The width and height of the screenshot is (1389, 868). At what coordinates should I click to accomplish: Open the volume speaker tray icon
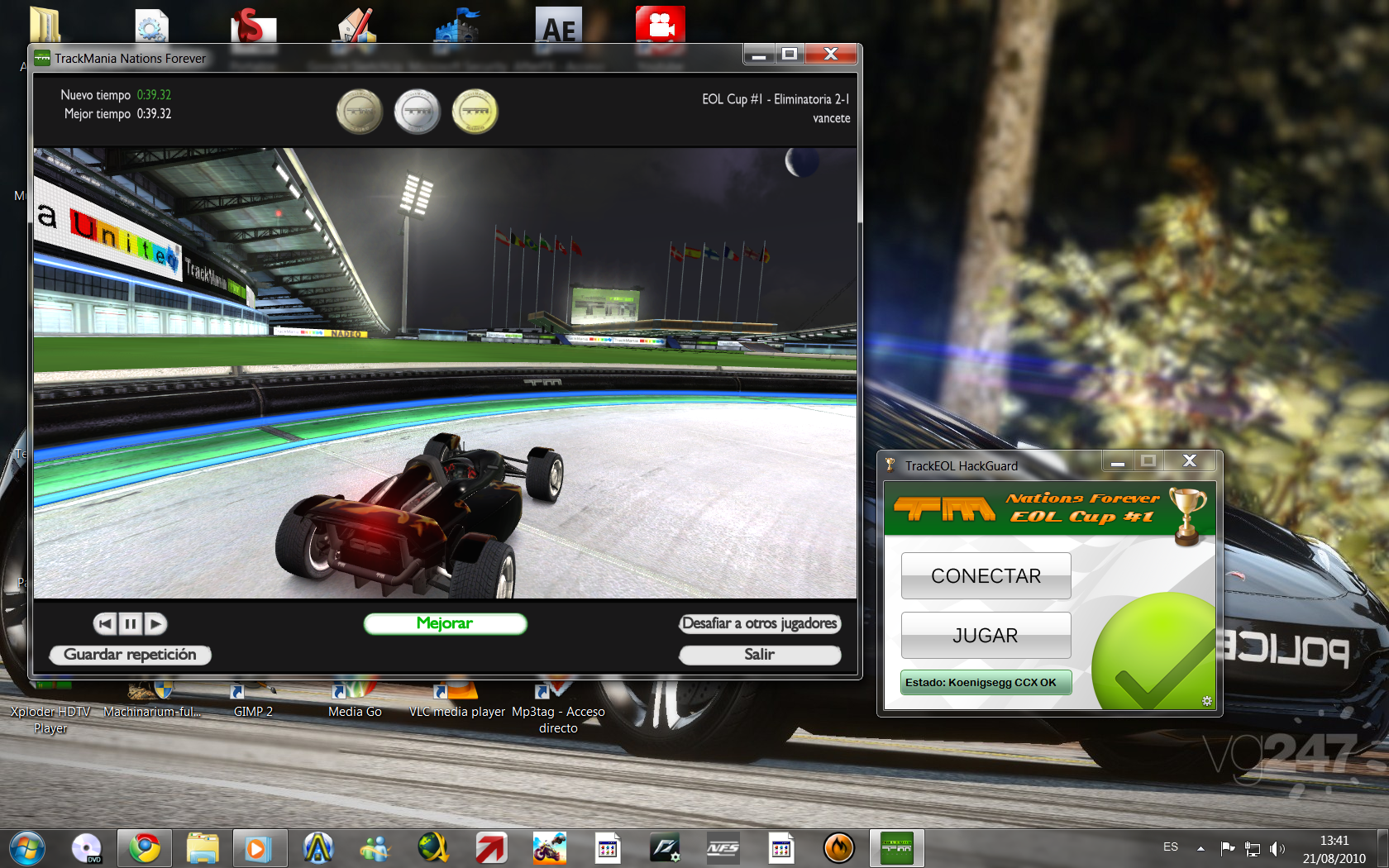point(1277,848)
